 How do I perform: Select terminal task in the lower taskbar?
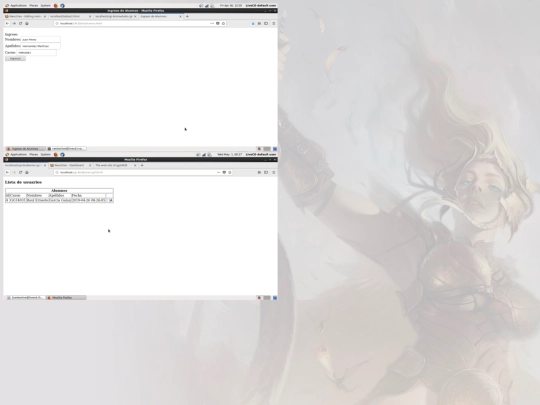pyautogui.click(x=26, y=298)
